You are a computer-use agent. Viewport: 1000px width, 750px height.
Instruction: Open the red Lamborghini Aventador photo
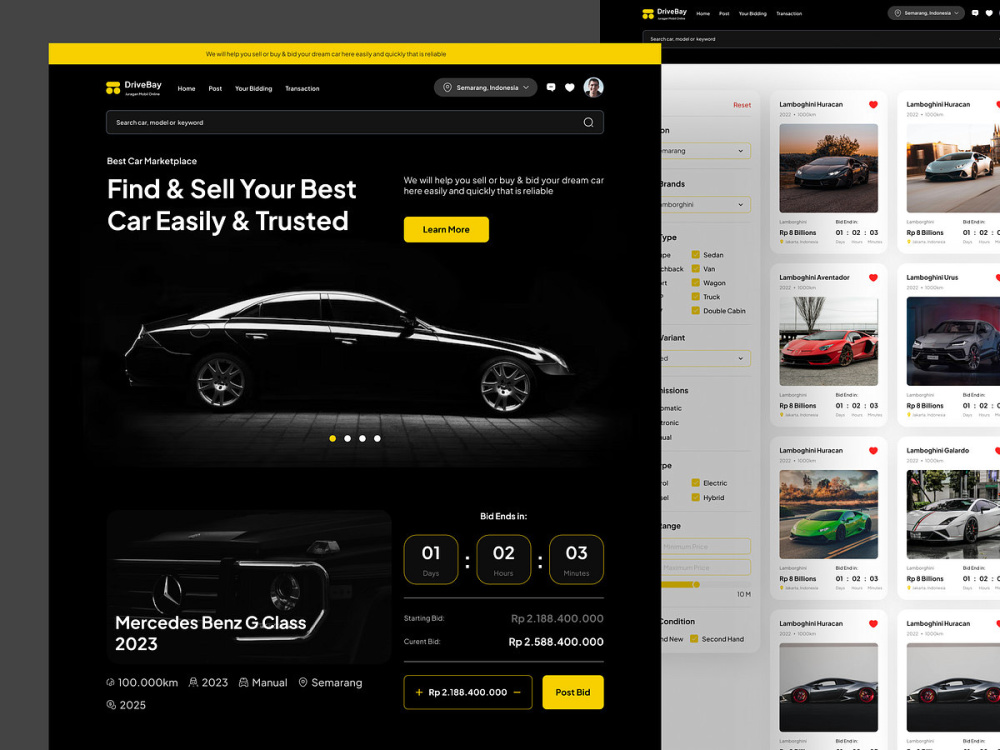pos(828,341)
